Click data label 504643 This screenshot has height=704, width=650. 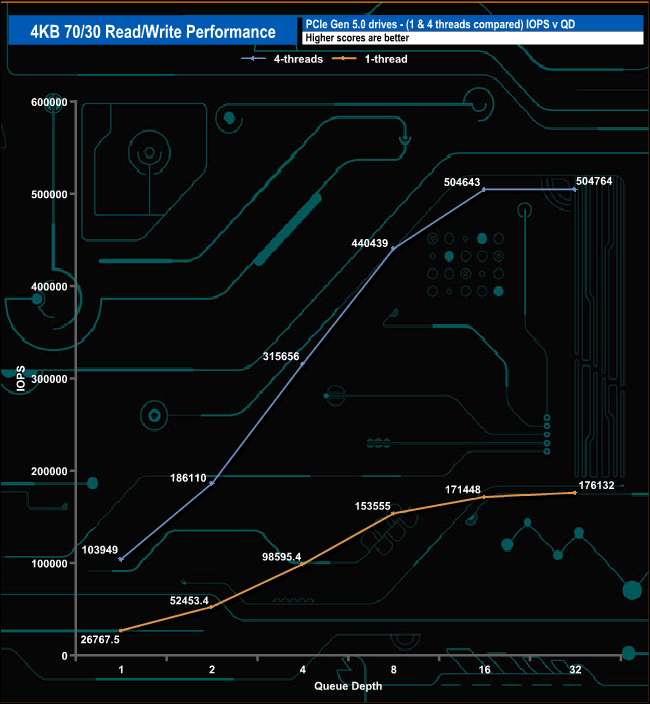(x=462, y=182)
